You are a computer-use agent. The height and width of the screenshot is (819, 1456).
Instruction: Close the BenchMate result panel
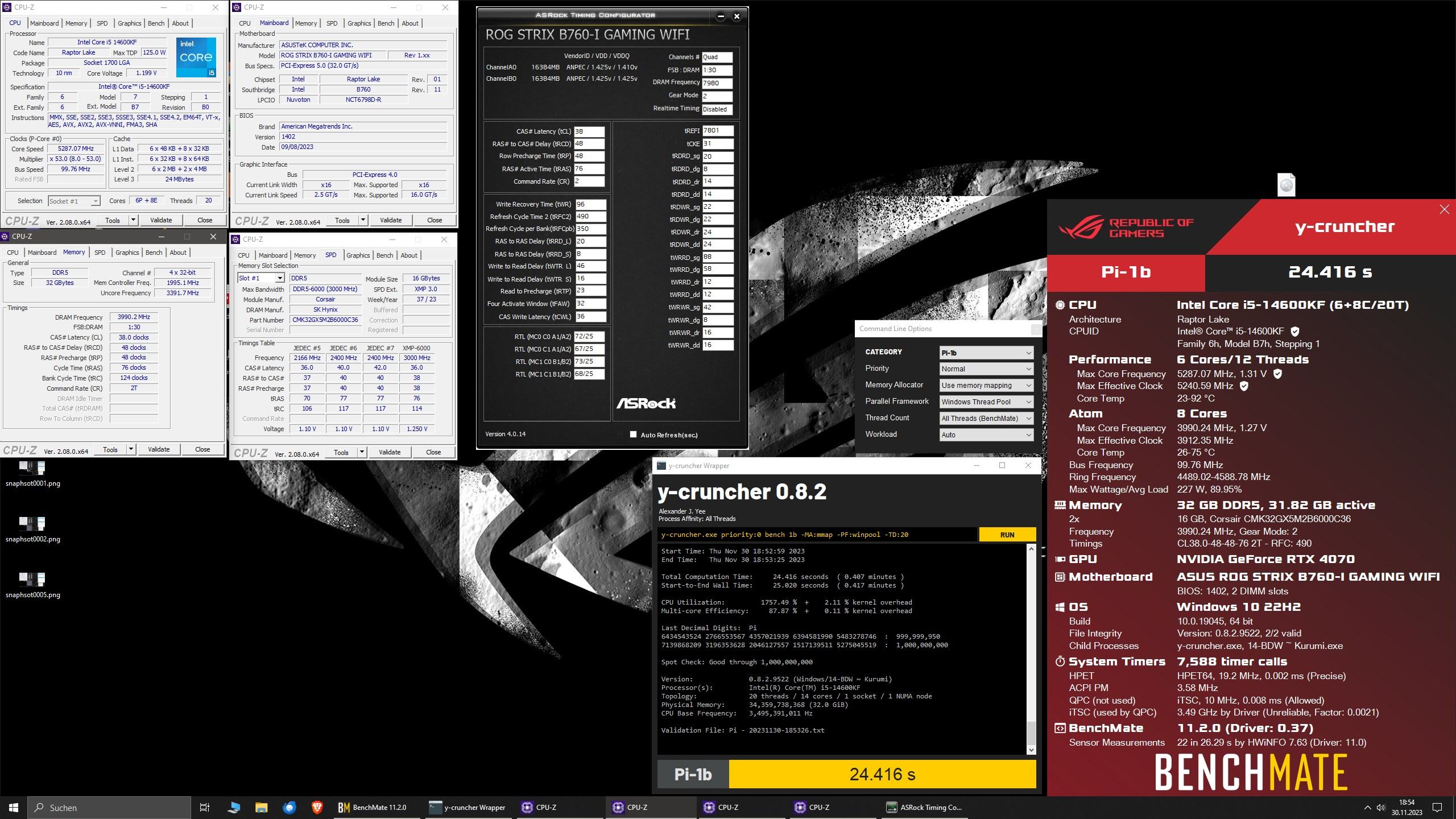coord(1444,209)
